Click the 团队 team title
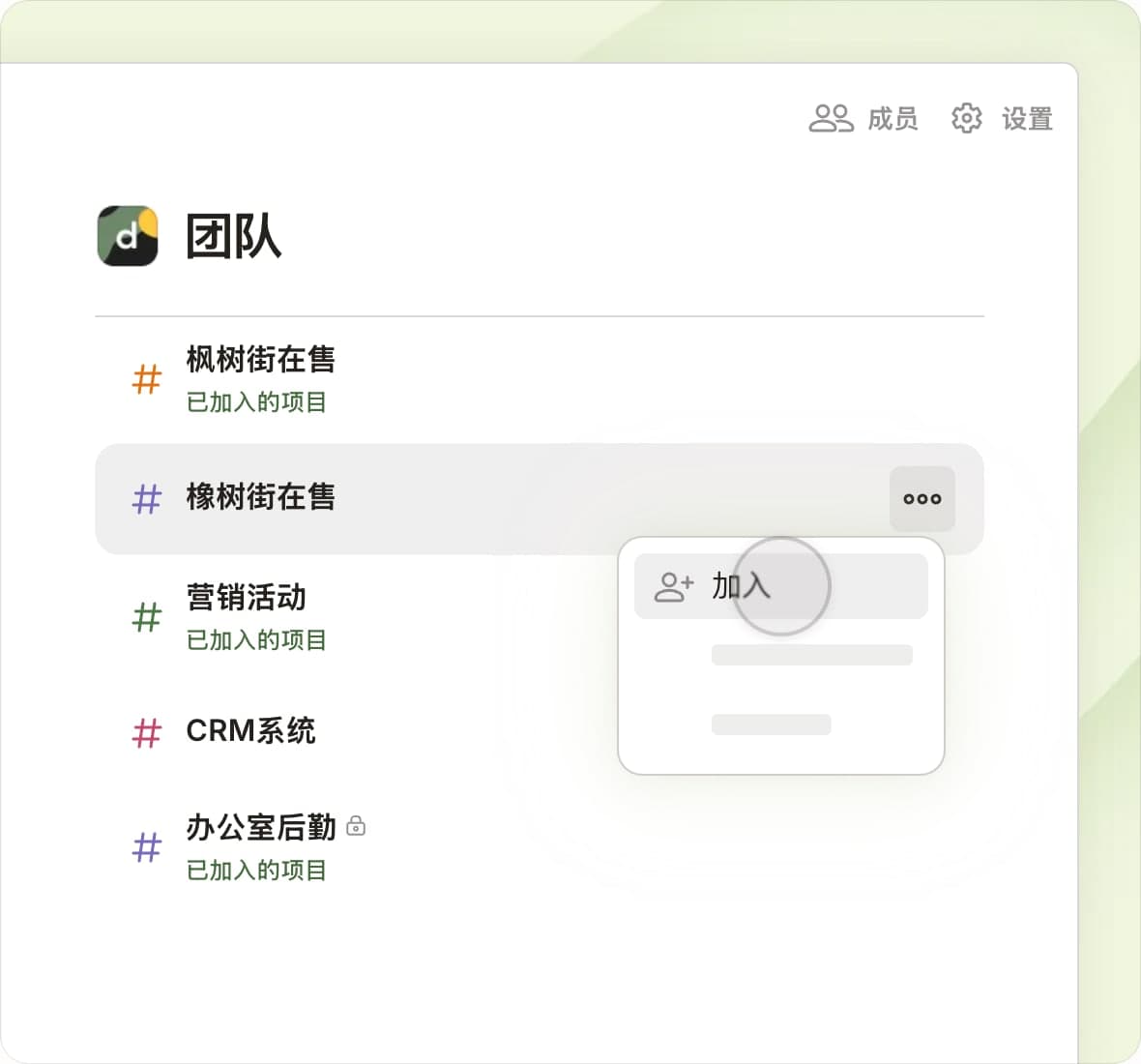The width and height of the screenshot is (1141, 1064). pyautogui.click(x=233, y=236)
